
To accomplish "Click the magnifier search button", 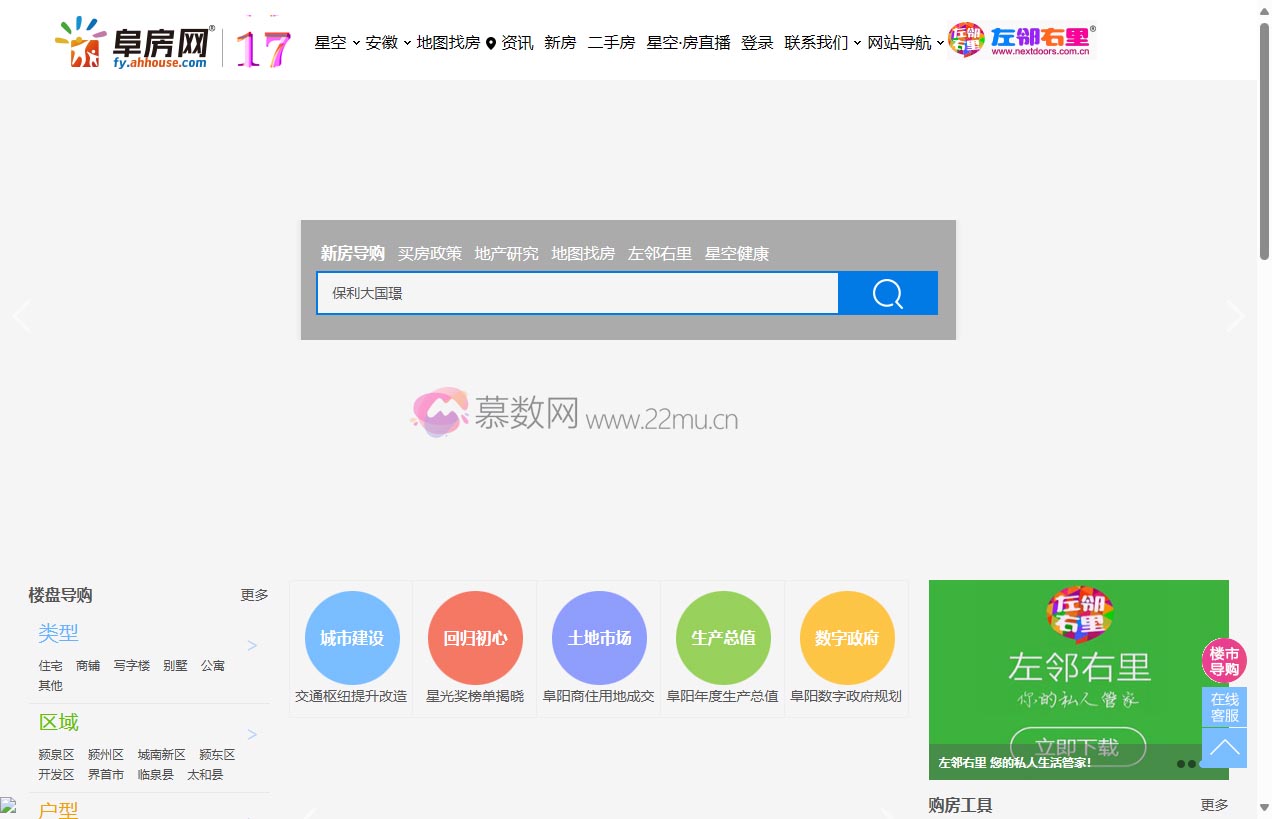I will 886,292.
